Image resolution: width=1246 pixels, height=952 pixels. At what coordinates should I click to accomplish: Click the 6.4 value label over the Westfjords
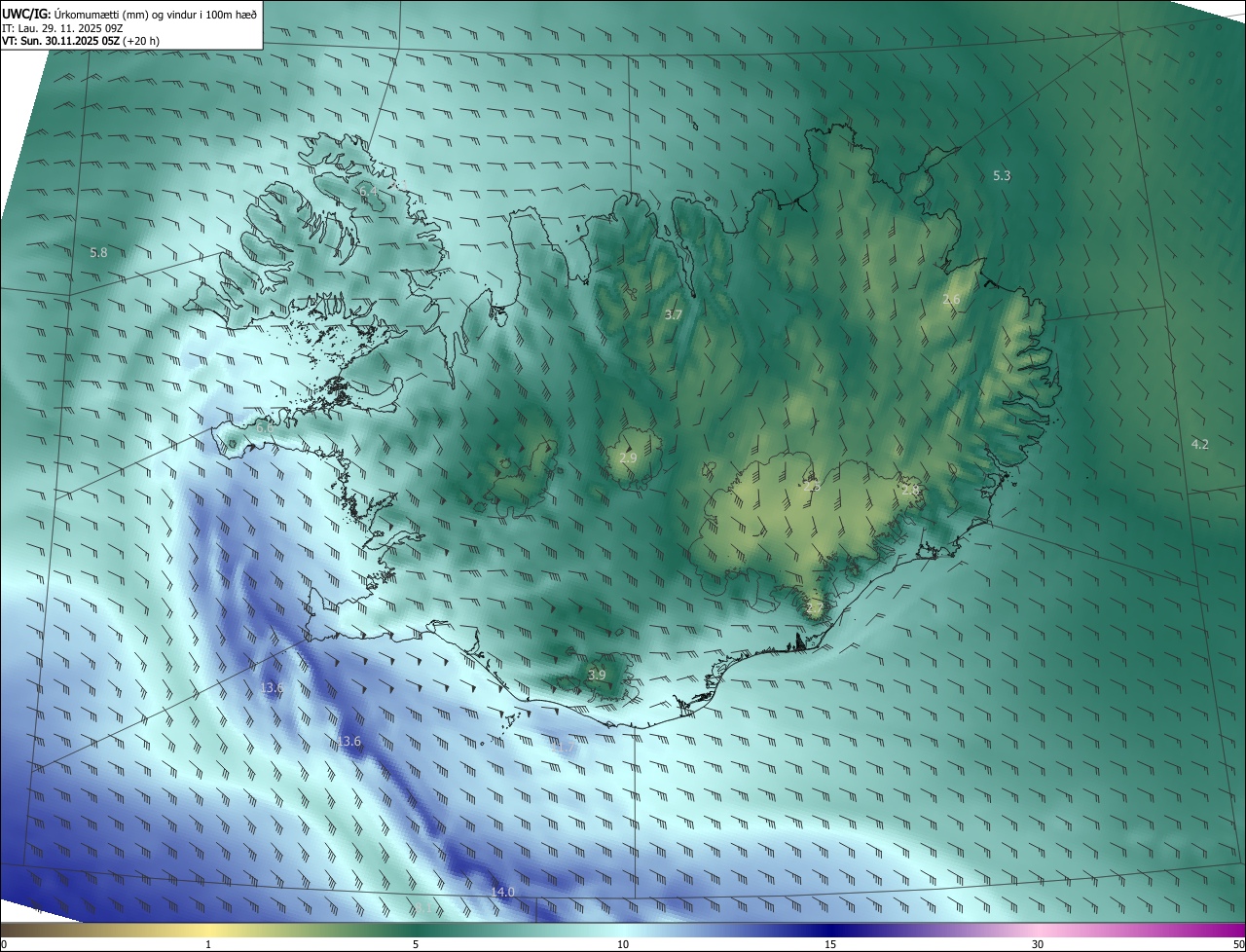[x=369, y=192]
